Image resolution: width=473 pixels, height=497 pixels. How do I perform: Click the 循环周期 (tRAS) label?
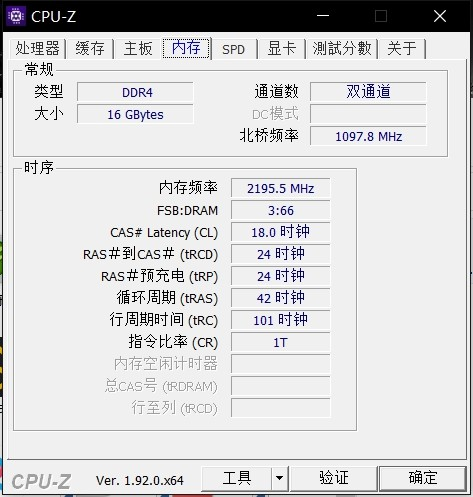pyautogui.click(x=167, y=298)
